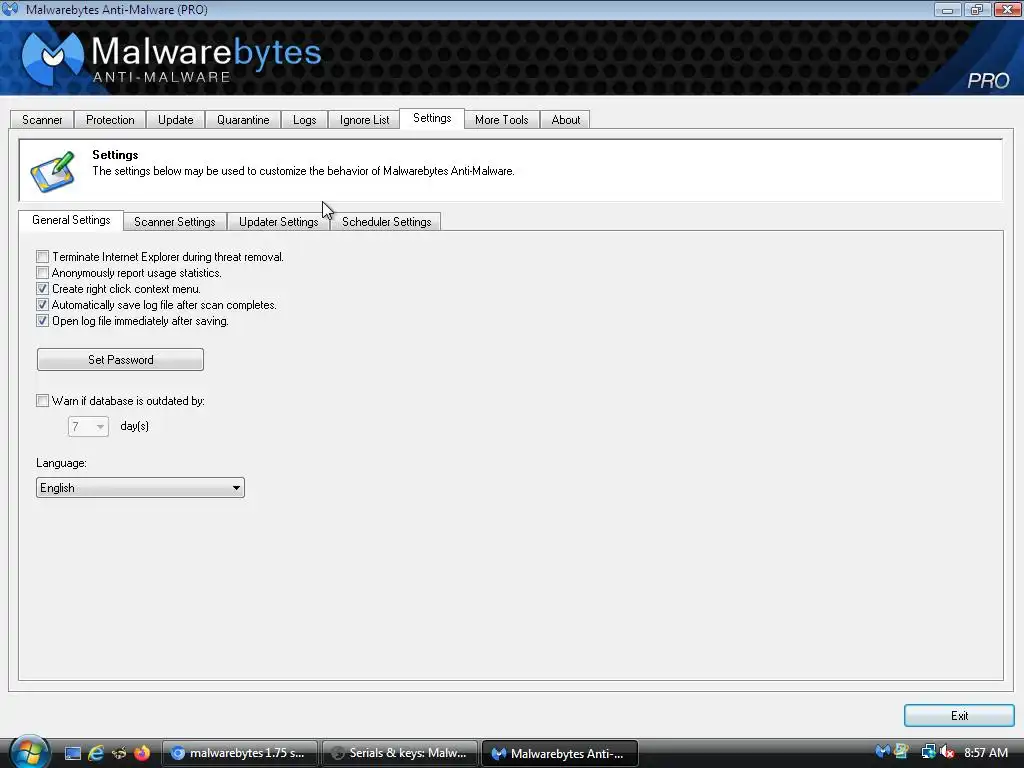This screenshot has width=1024, height=768.
Task: Open the Windows Start orb
Action: tap(28, 752)
